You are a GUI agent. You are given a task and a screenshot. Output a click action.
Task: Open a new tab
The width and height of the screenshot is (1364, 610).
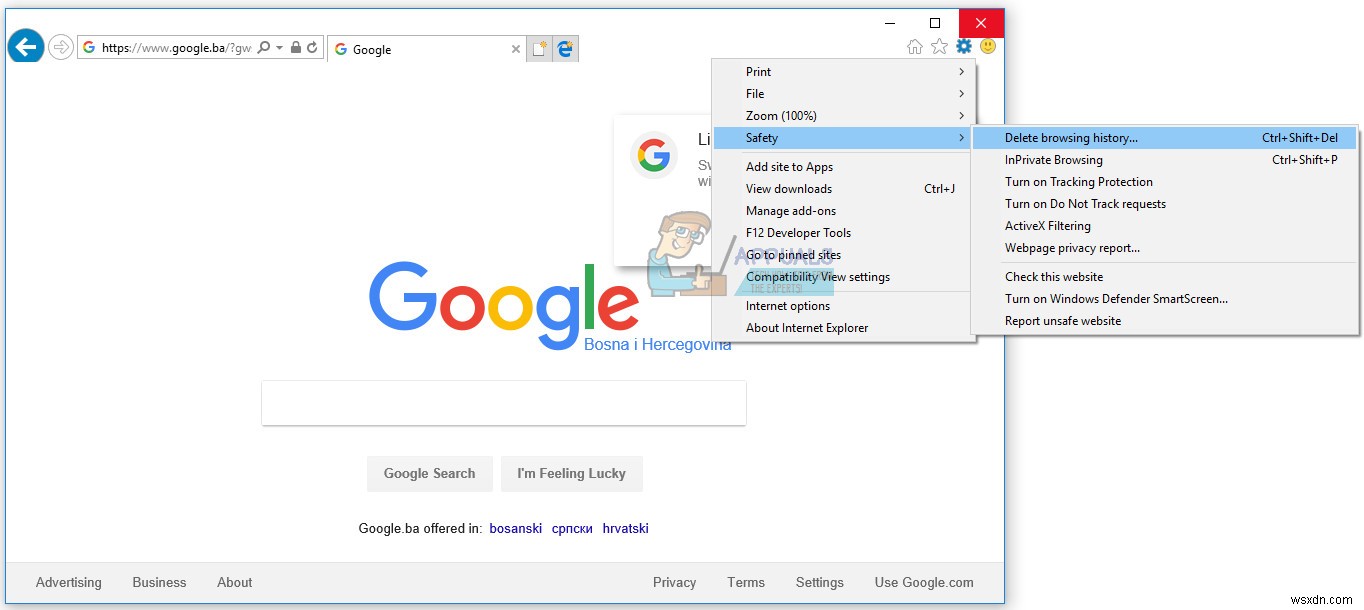[x=541, y=47]
